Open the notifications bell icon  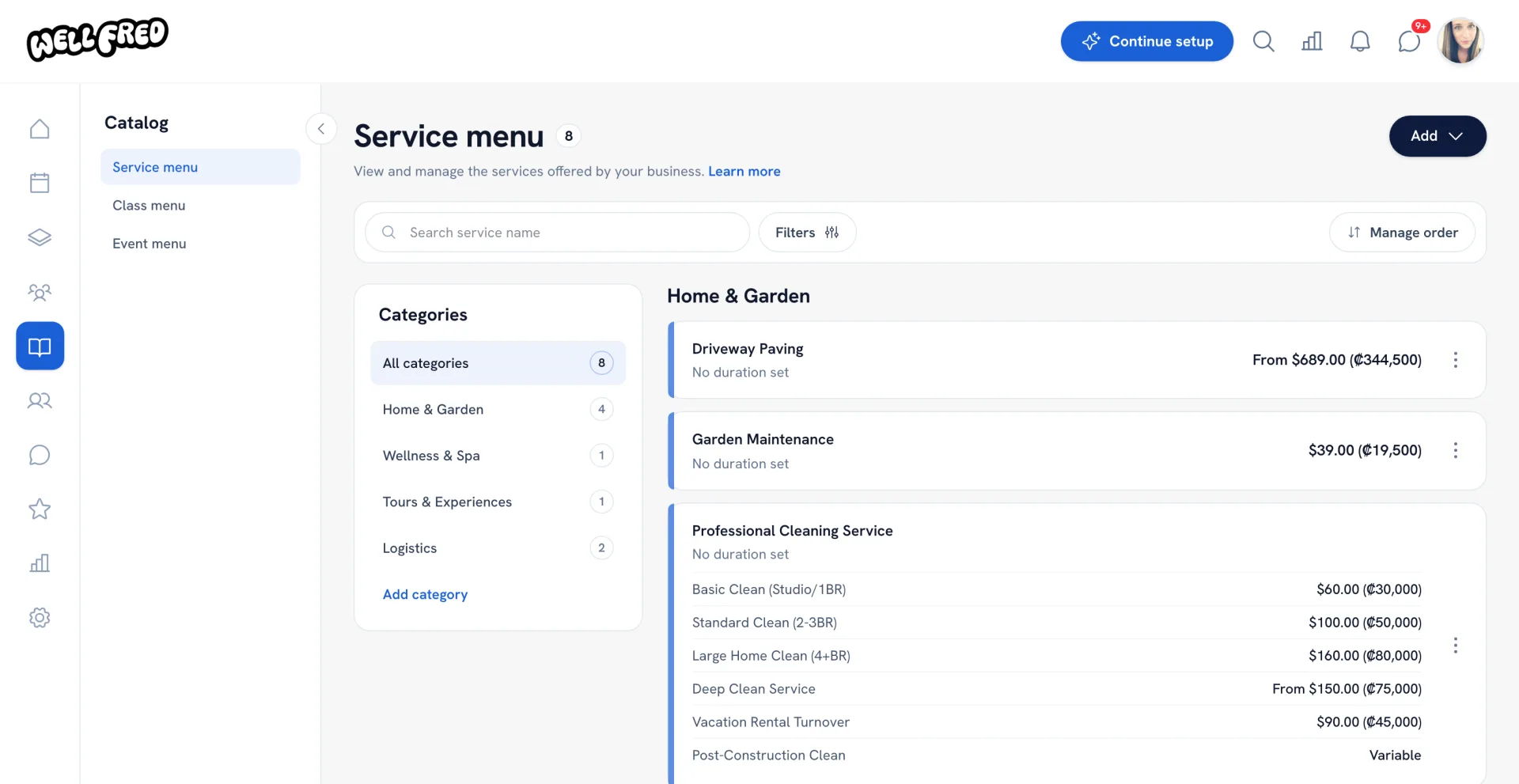coord(1360,41)
